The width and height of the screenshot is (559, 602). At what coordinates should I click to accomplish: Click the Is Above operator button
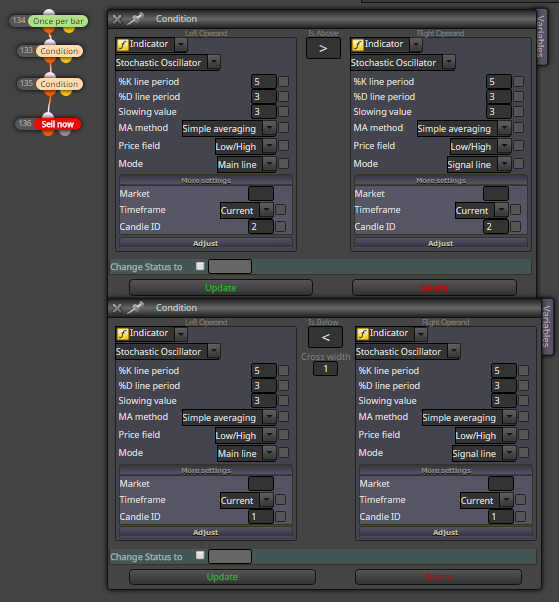323,48
